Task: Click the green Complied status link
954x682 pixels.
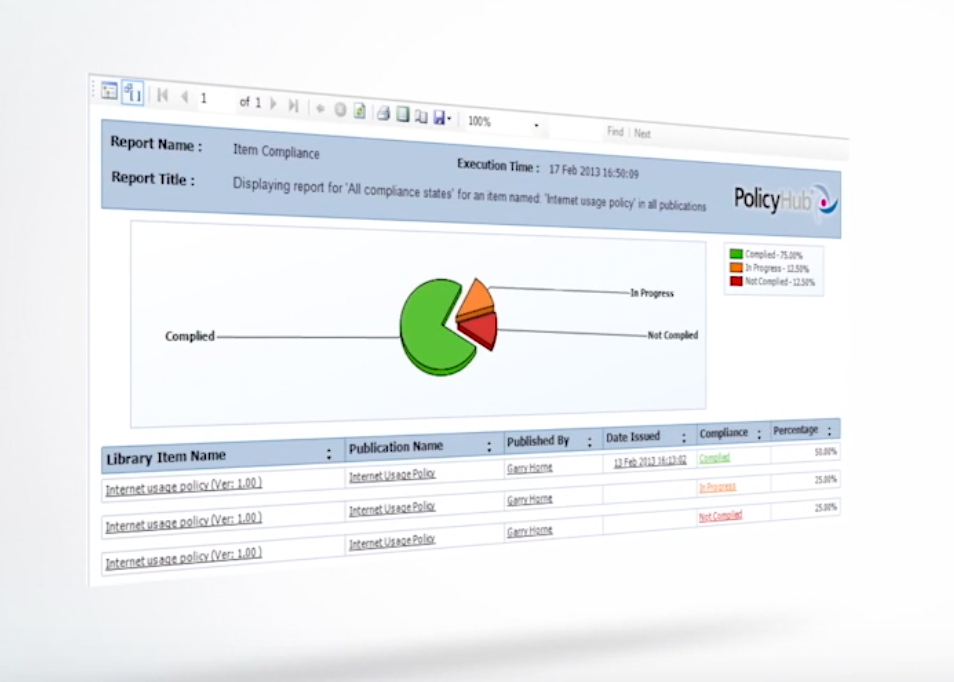Action: coord(714,458)
